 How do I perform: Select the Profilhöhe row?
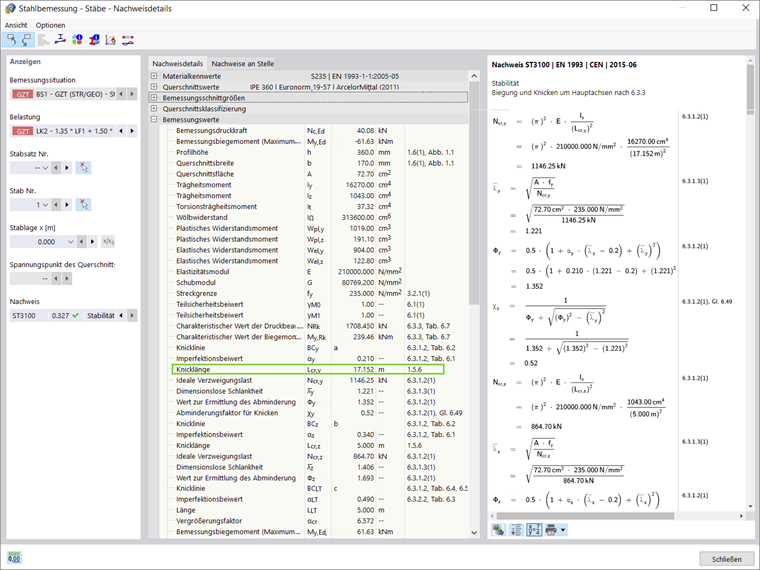click(x=315, y=152)
